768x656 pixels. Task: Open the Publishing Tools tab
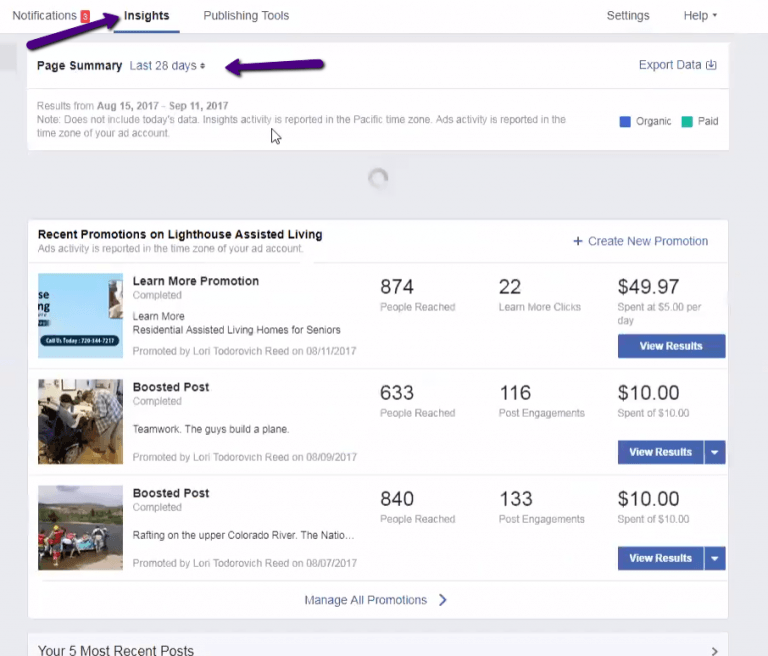point(246,16)
